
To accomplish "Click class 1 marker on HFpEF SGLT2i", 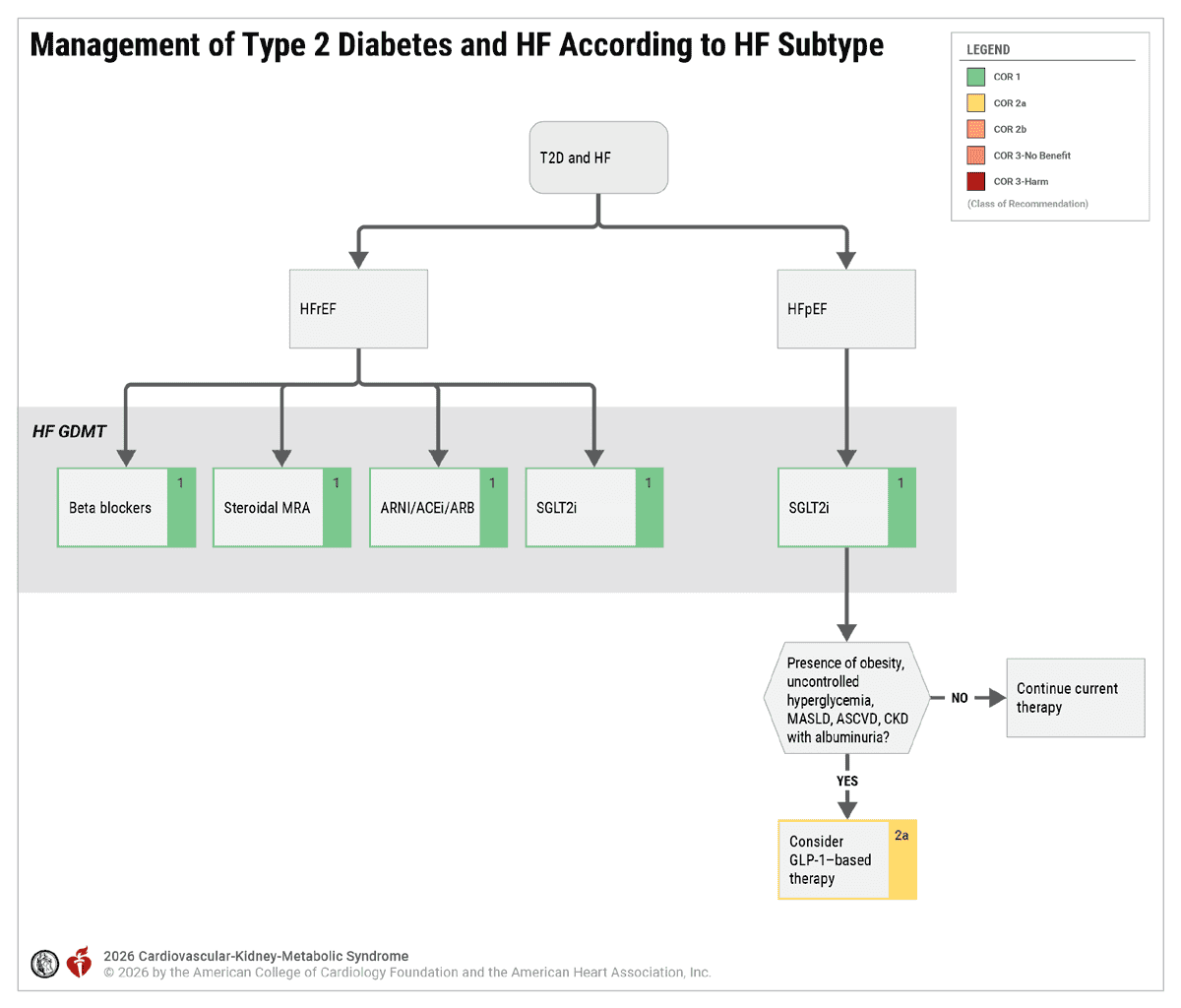I will pyautogui.click(x=901, y=483).
